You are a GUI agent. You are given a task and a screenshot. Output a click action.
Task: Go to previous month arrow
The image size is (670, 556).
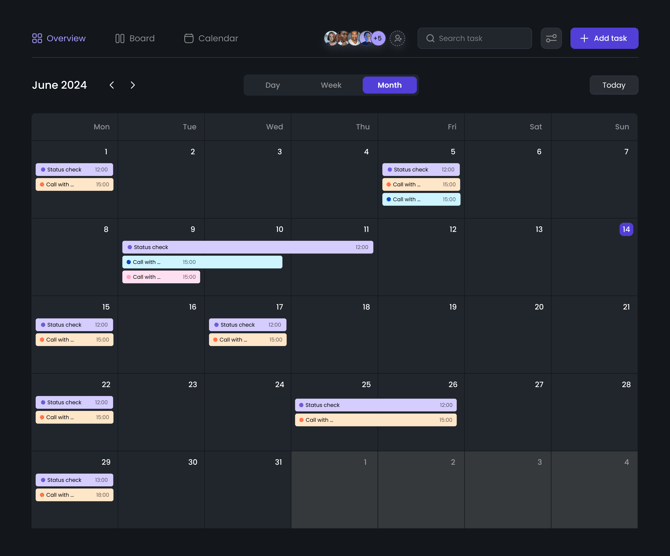tap(112, 85)
